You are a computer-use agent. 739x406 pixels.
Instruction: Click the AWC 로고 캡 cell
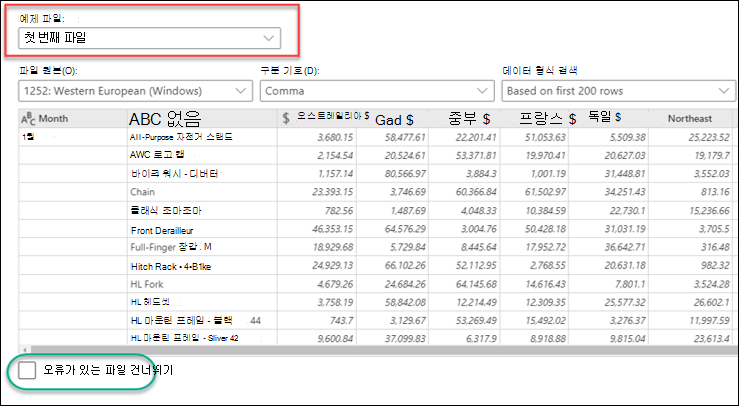click(x=202, y=155)
